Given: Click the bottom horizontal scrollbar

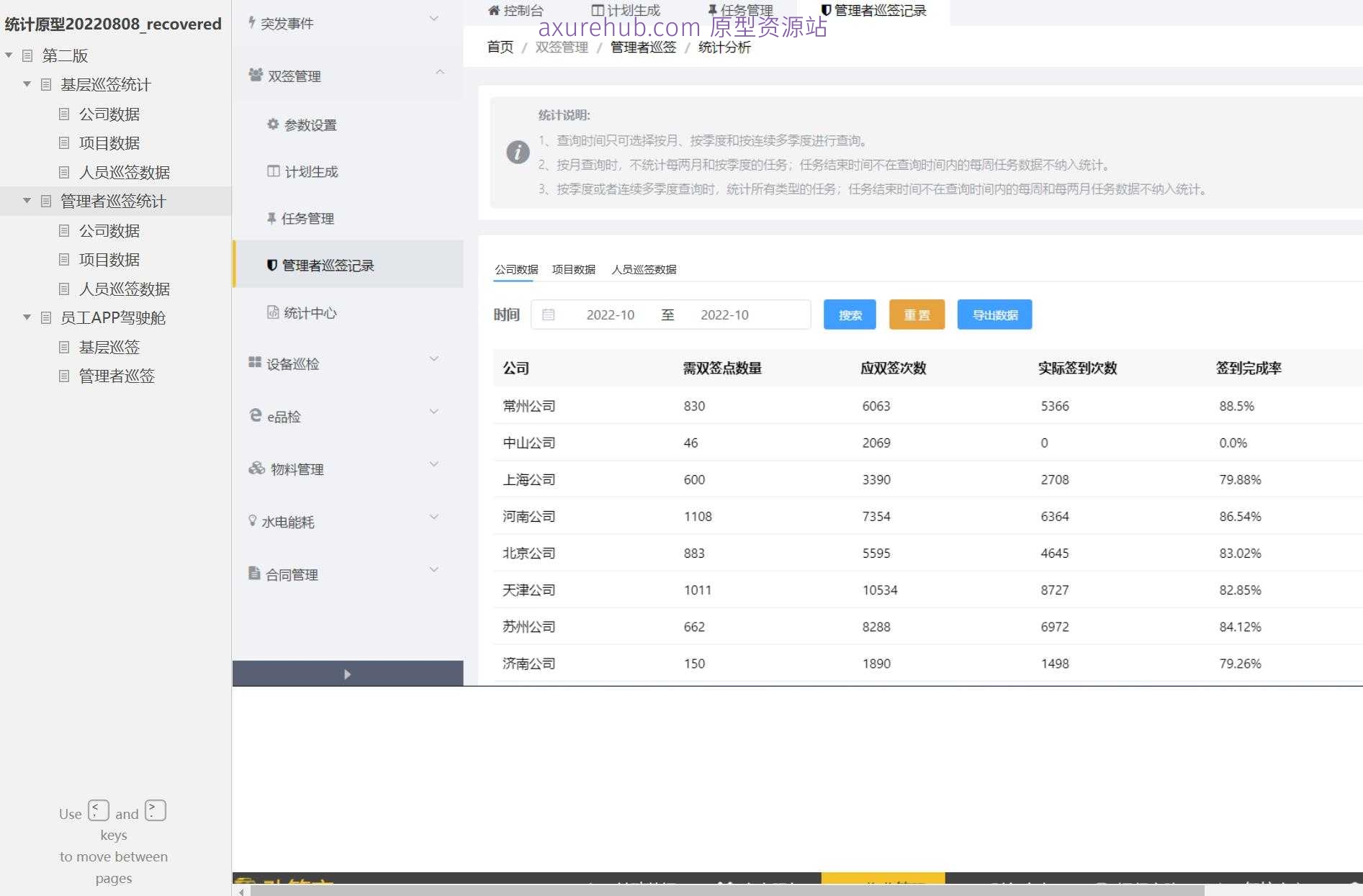Looking at the screenshot, I should pyautogui.click(x=727, y=891).
